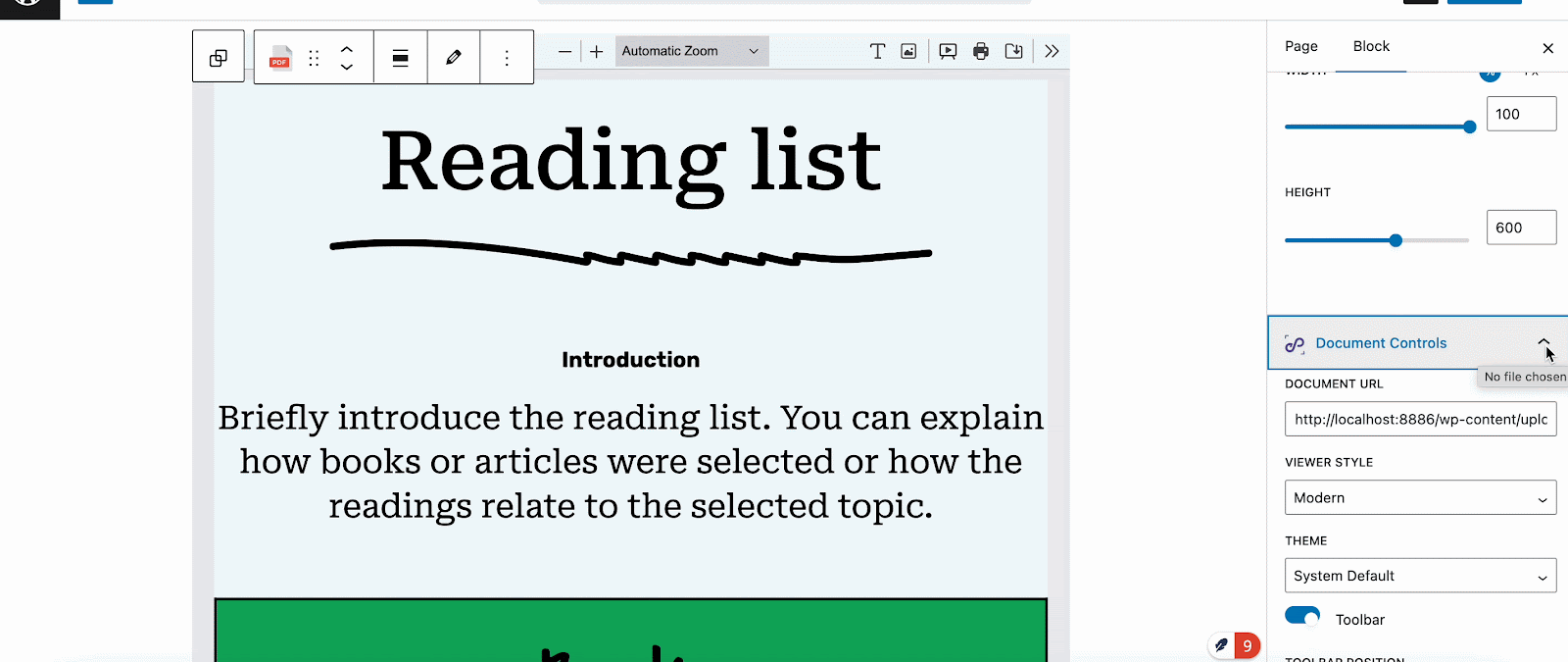Zoom in on the PDF viewer

[x=596, y=51]
